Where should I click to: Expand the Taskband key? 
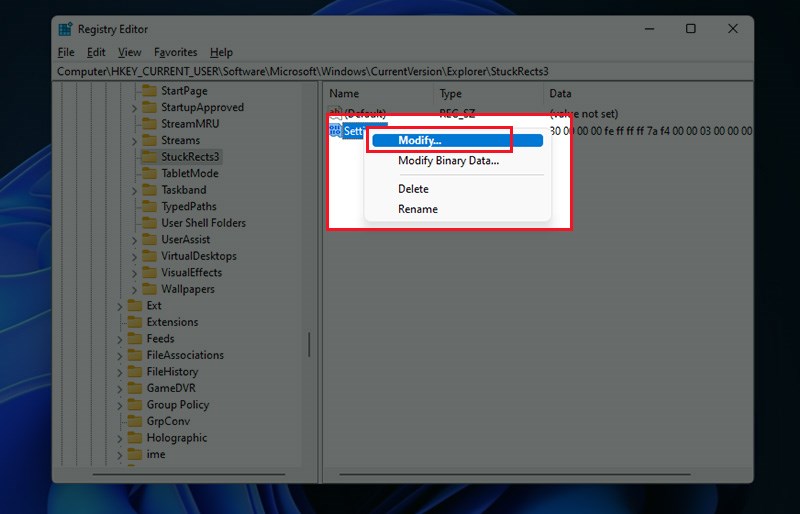[x=134, y=191]
